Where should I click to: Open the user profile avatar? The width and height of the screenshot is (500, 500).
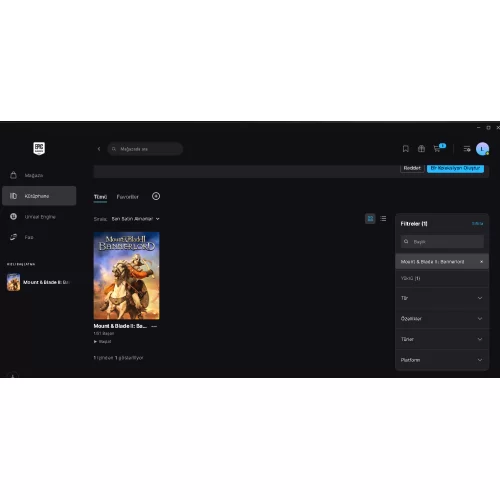[482, 149]
